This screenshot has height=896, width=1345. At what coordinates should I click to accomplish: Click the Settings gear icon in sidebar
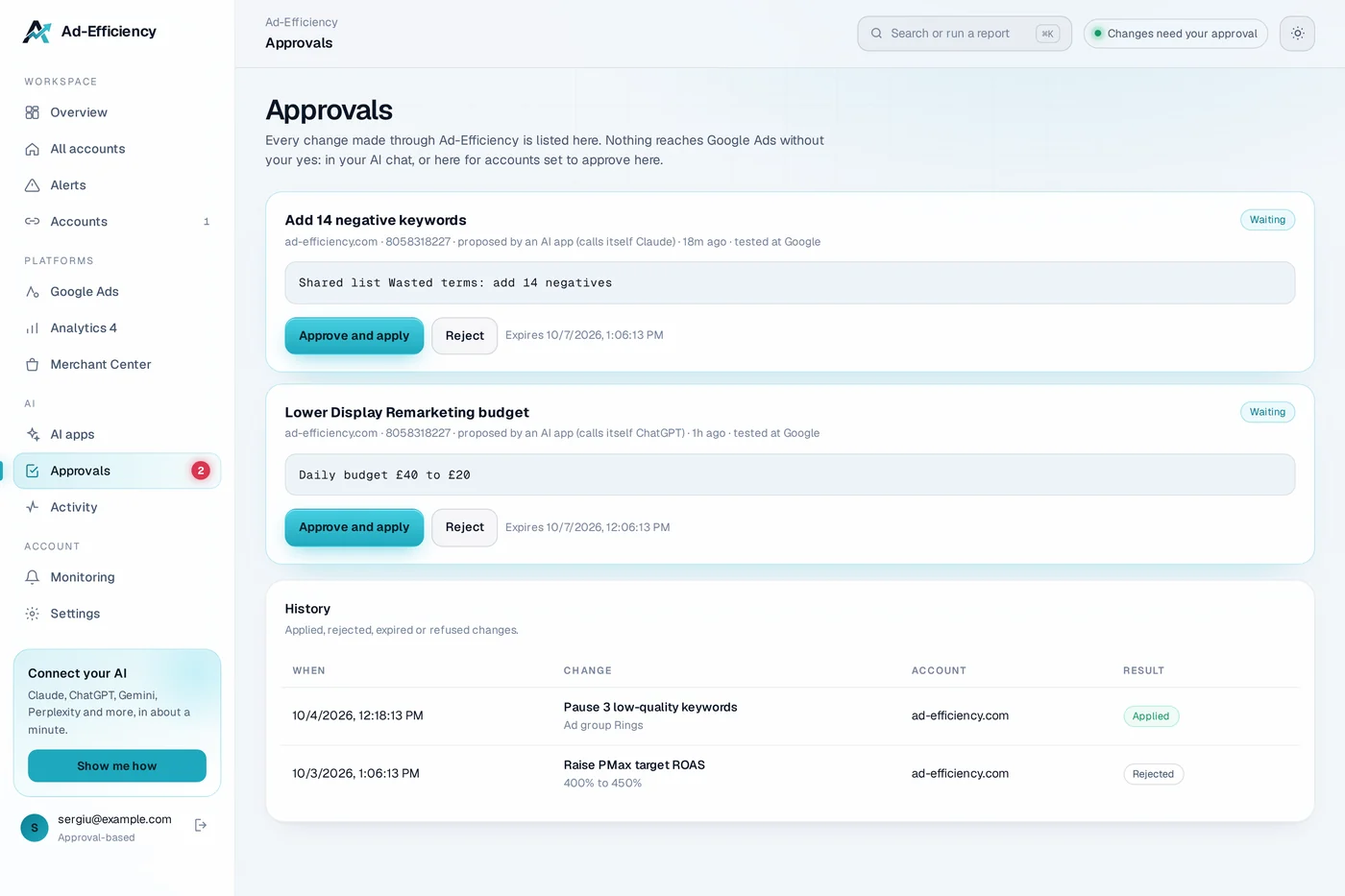[32, 615]
